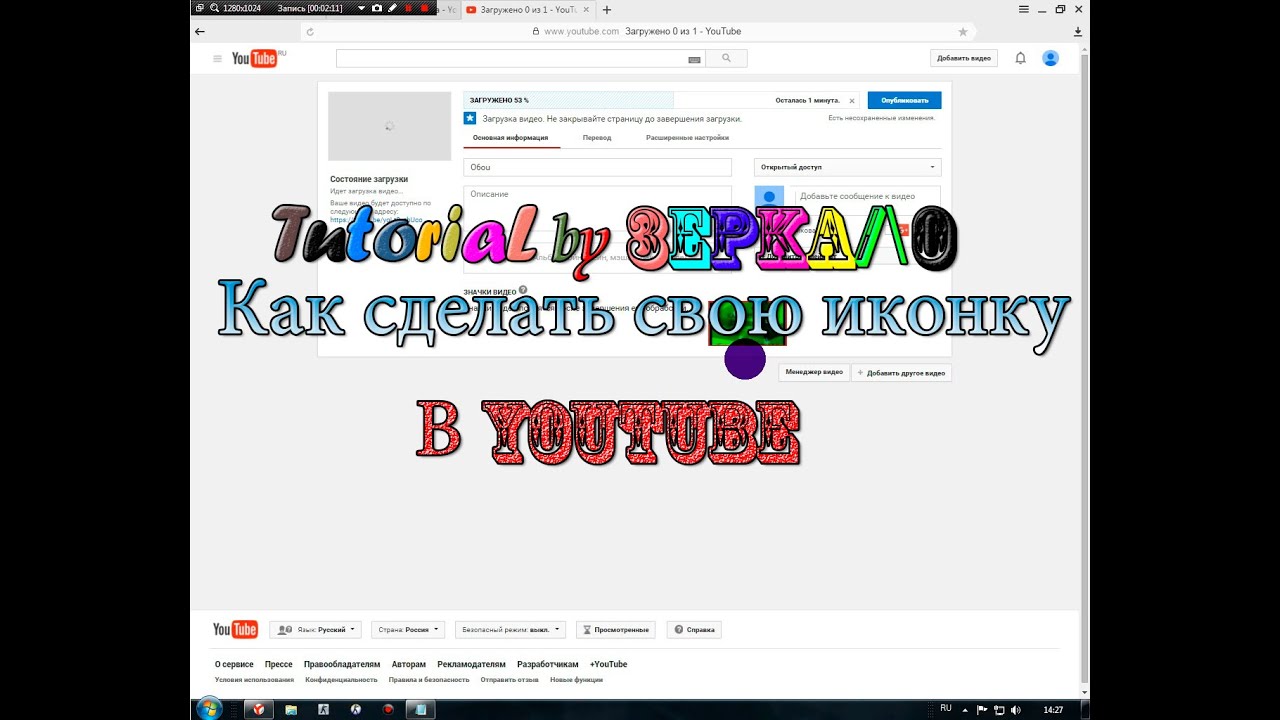
Task: Open browser downloads arrow icon
Action: (1078, 32)
